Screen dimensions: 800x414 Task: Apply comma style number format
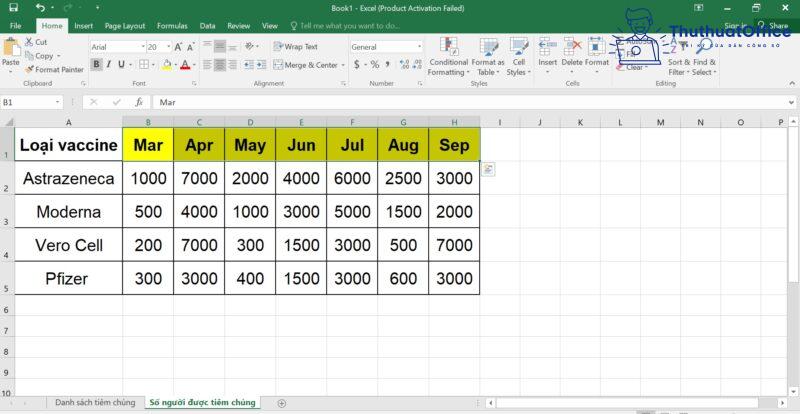pyautogui.click(x=388, y=64)
